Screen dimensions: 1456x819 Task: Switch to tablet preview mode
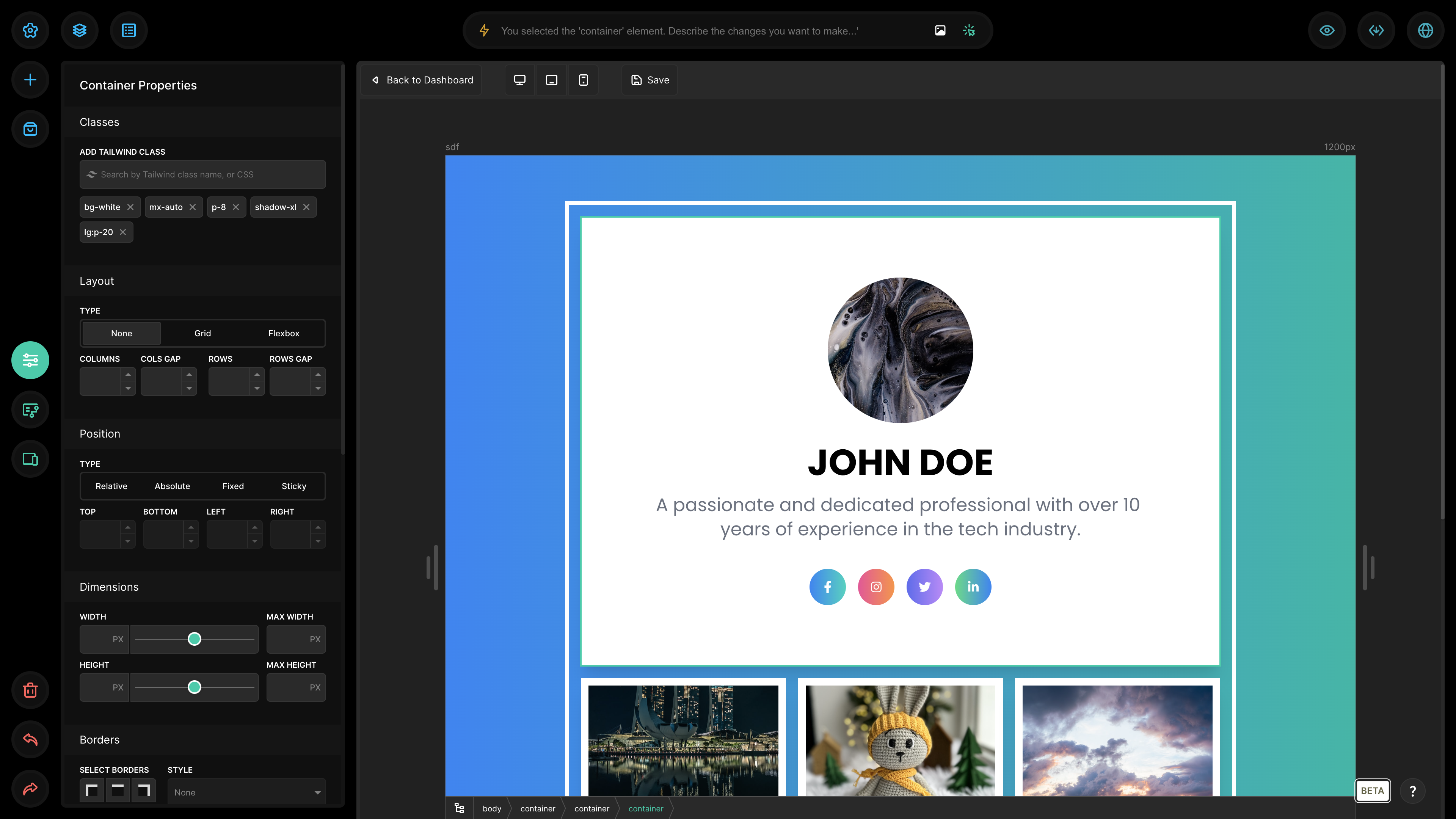click(552, 80)
